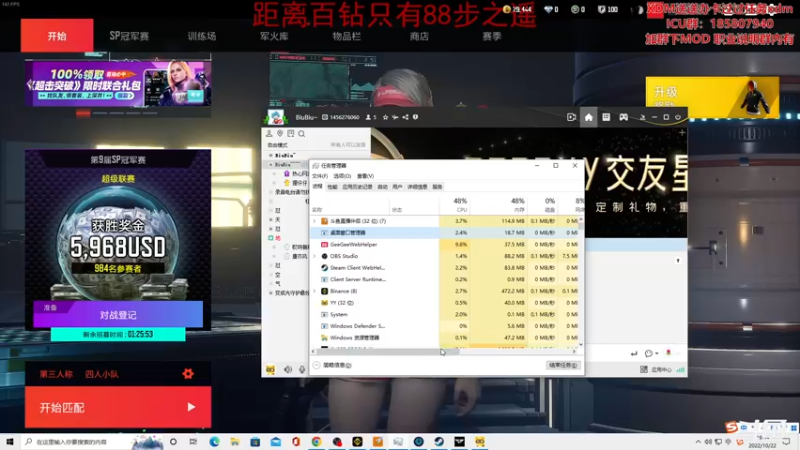Click Task Manager's vertical scrollbar down arrow
Image resolution: width=800 pixels, height=450 pixels.
tap(581, 344)
